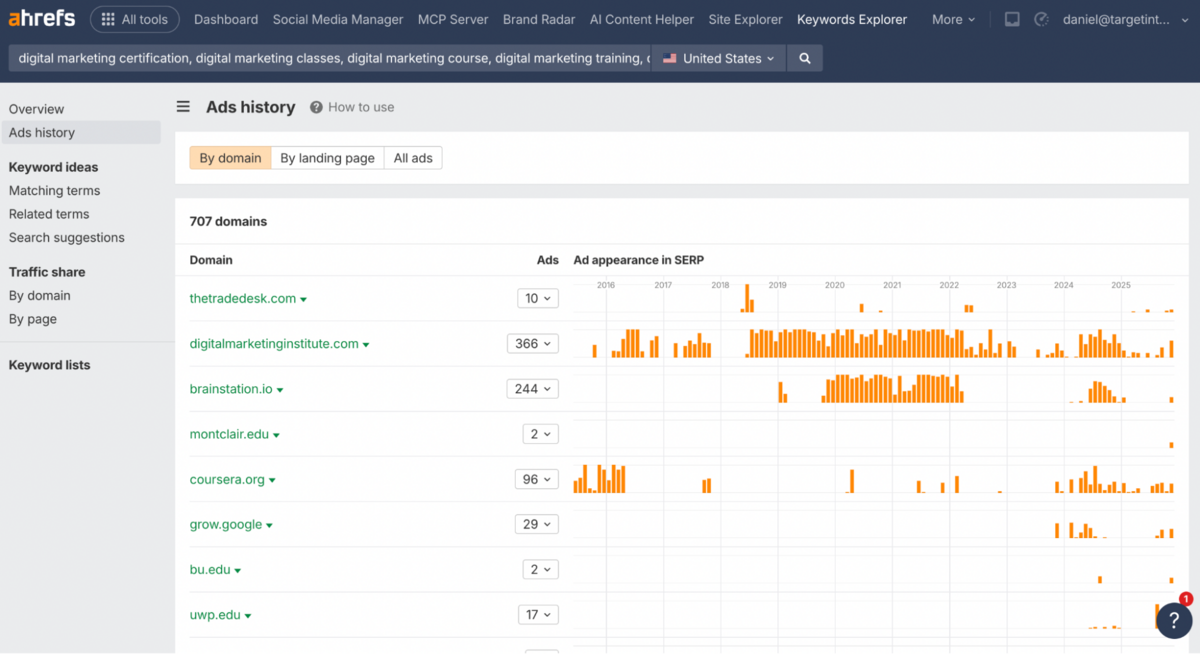
Task: Open Search suggestions in sidebar
Action: pos(67,237)
